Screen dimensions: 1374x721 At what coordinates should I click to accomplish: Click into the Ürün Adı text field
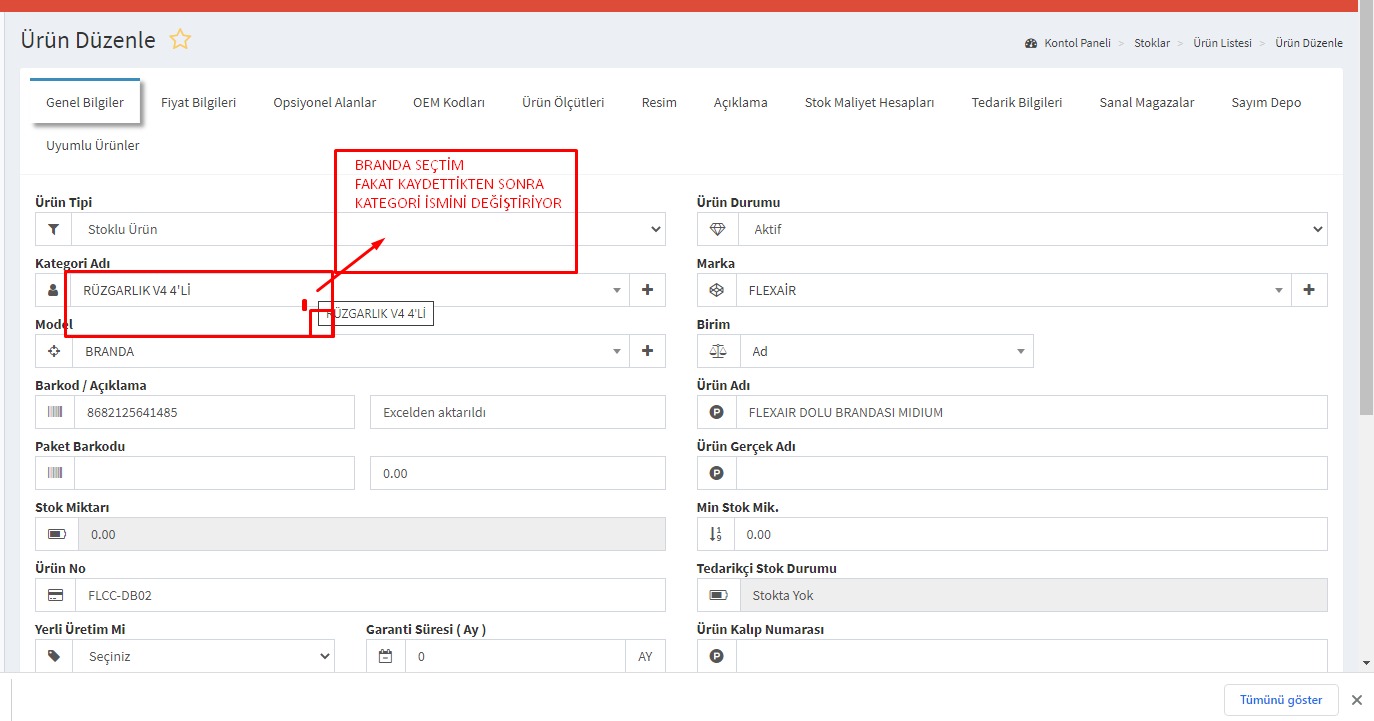click(x=1030, y=412)
